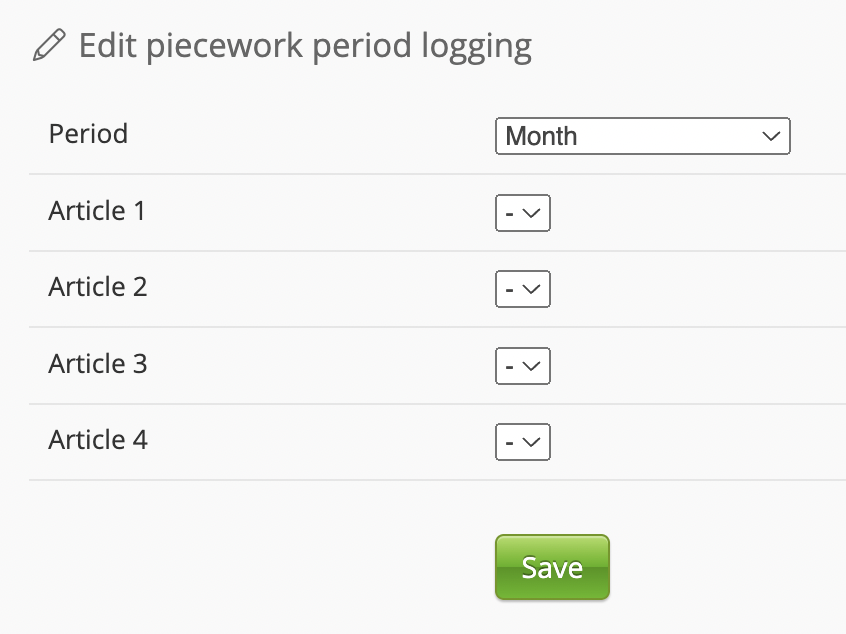Expand the Article 1 dropdown

[x=523, y=213]
